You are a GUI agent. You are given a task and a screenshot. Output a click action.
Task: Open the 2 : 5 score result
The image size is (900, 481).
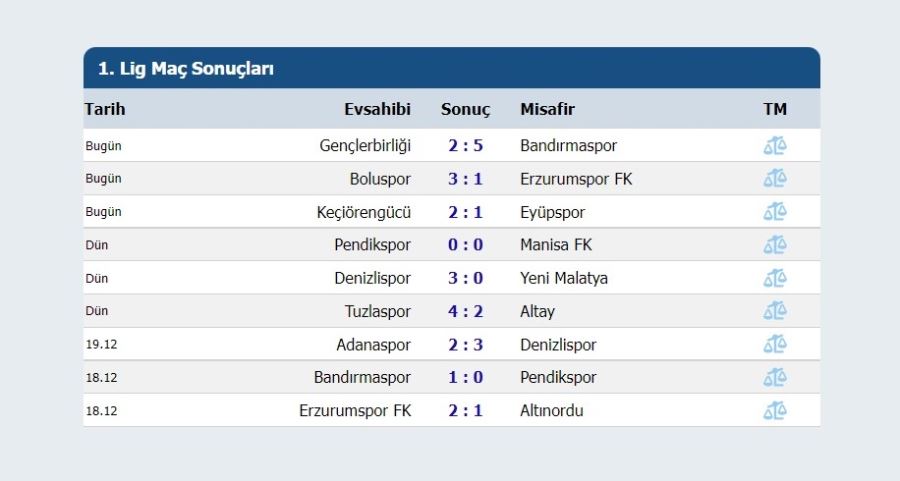(465, 146)
